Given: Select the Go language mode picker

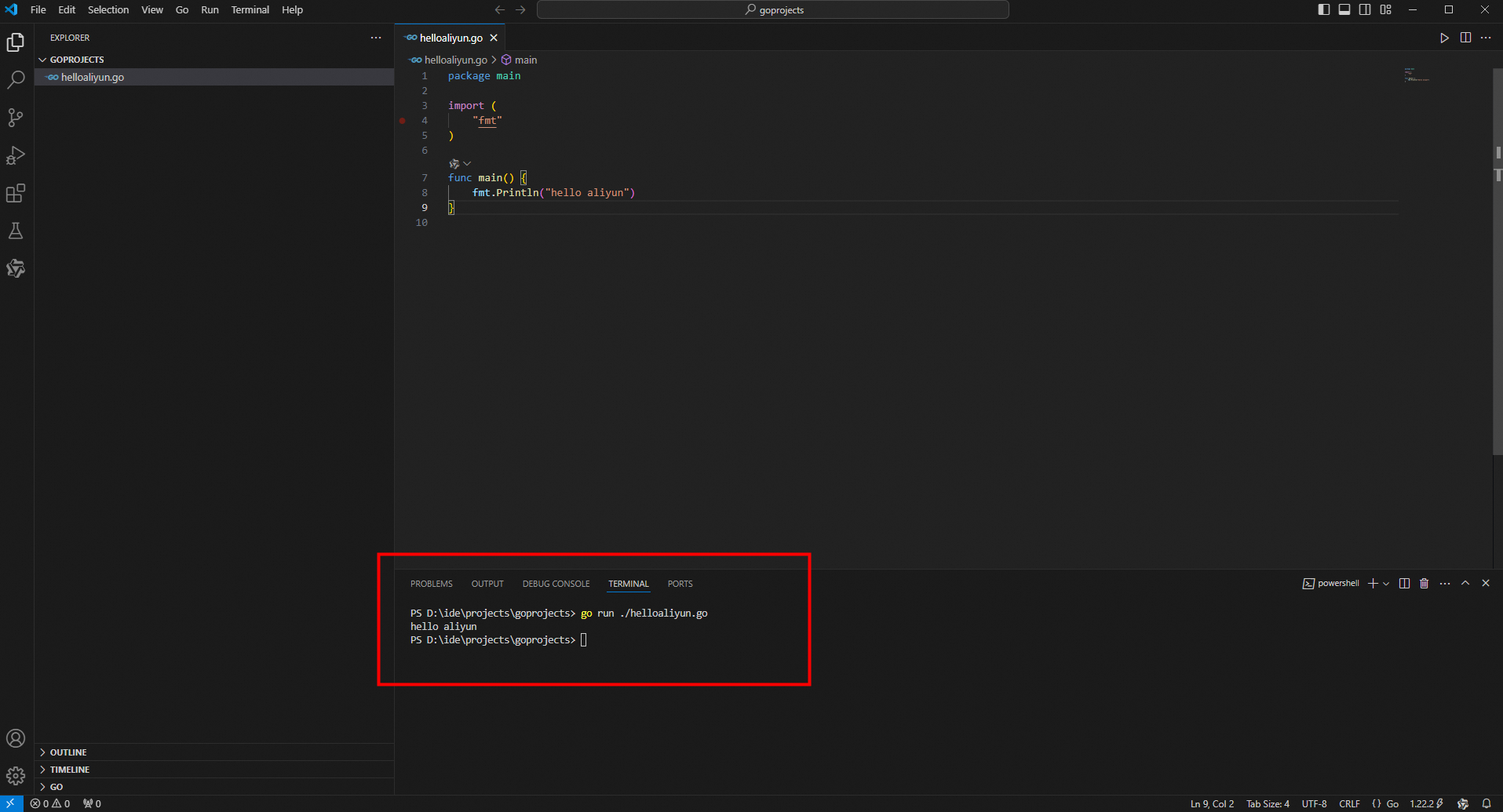Looking at the screenshot, I should click(1392, 803).
